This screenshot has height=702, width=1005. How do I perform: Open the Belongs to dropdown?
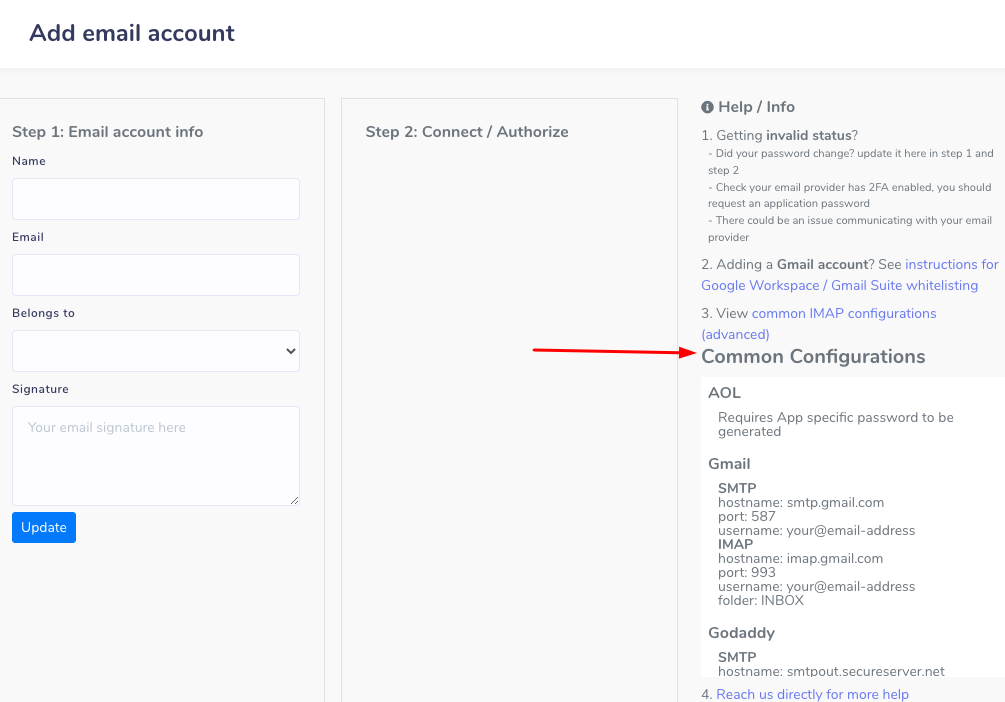[155, 351]
